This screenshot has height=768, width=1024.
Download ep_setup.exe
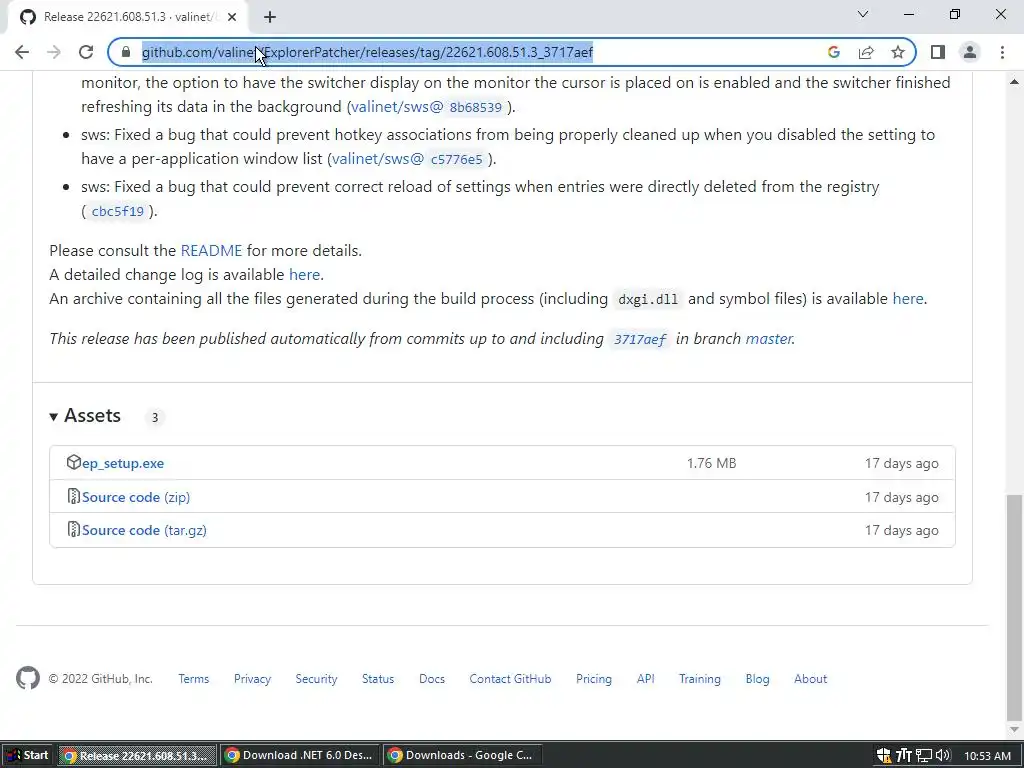(123, 464)
